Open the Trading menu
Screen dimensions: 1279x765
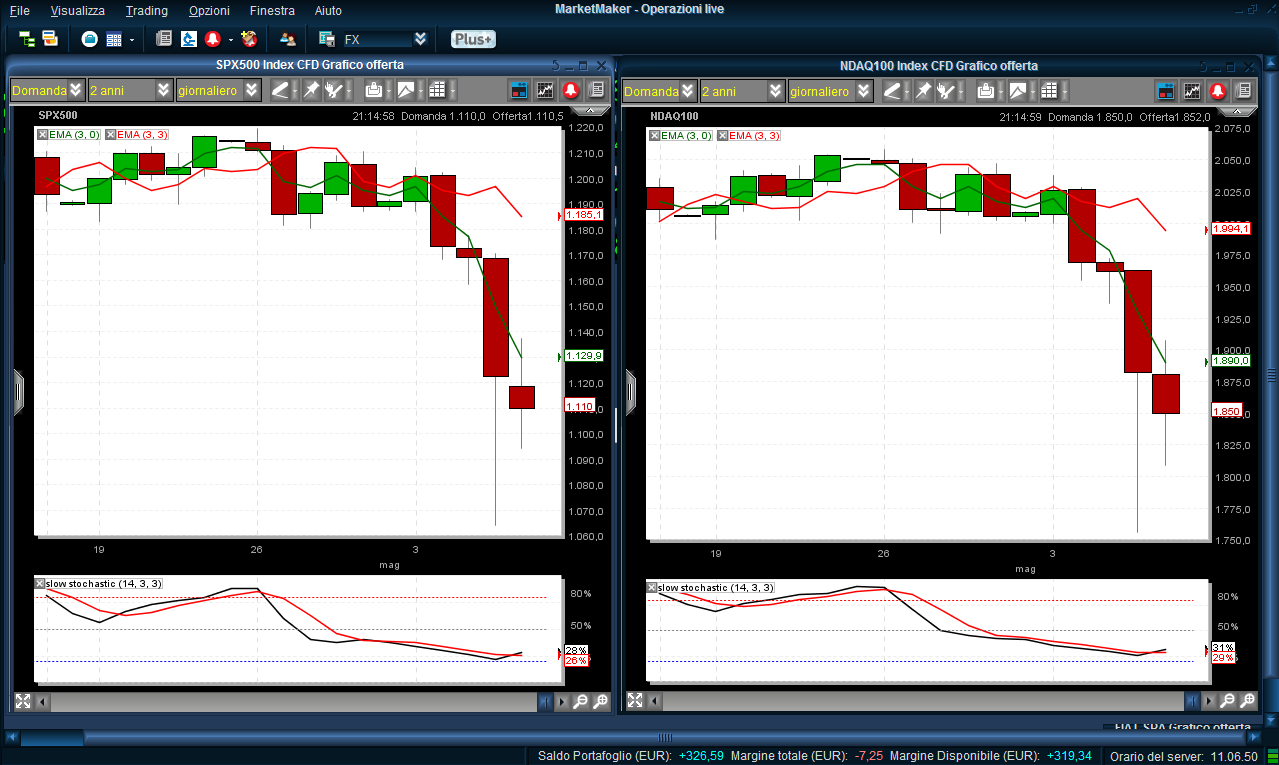point(146,11)
